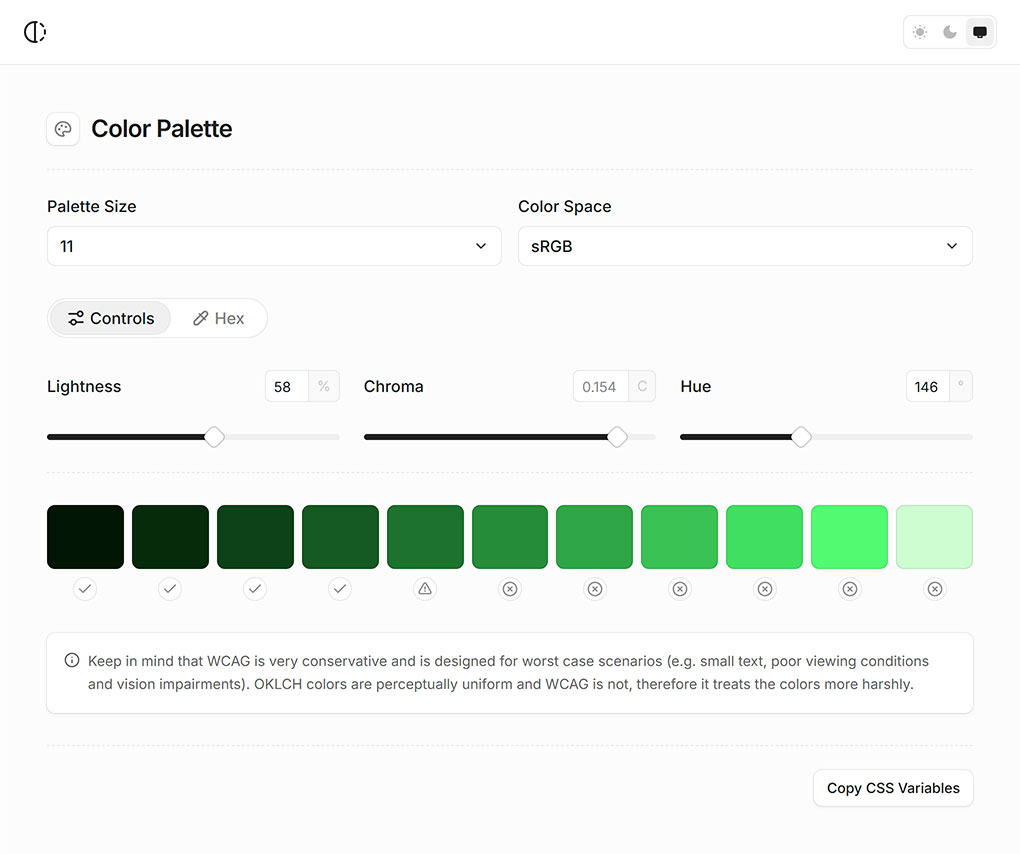Click the info icon in the WCAG notice

pos(72,660)
